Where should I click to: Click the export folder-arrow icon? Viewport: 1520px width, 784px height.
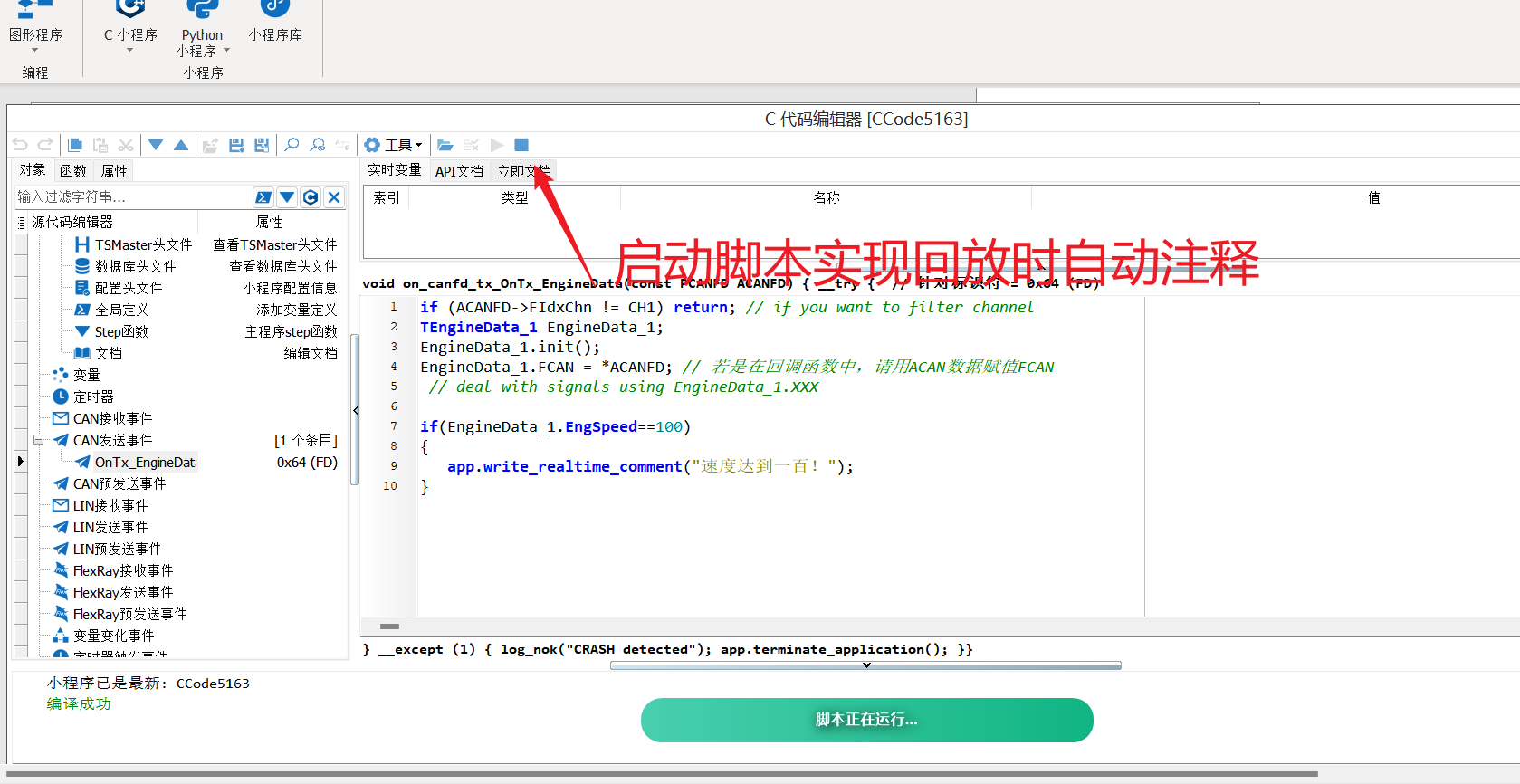point(210,145)
